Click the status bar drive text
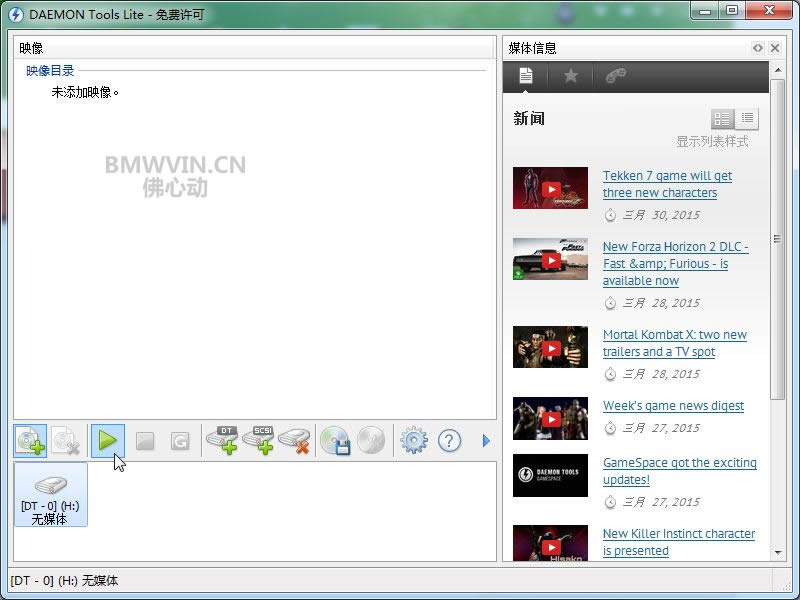 coord(64,581)
